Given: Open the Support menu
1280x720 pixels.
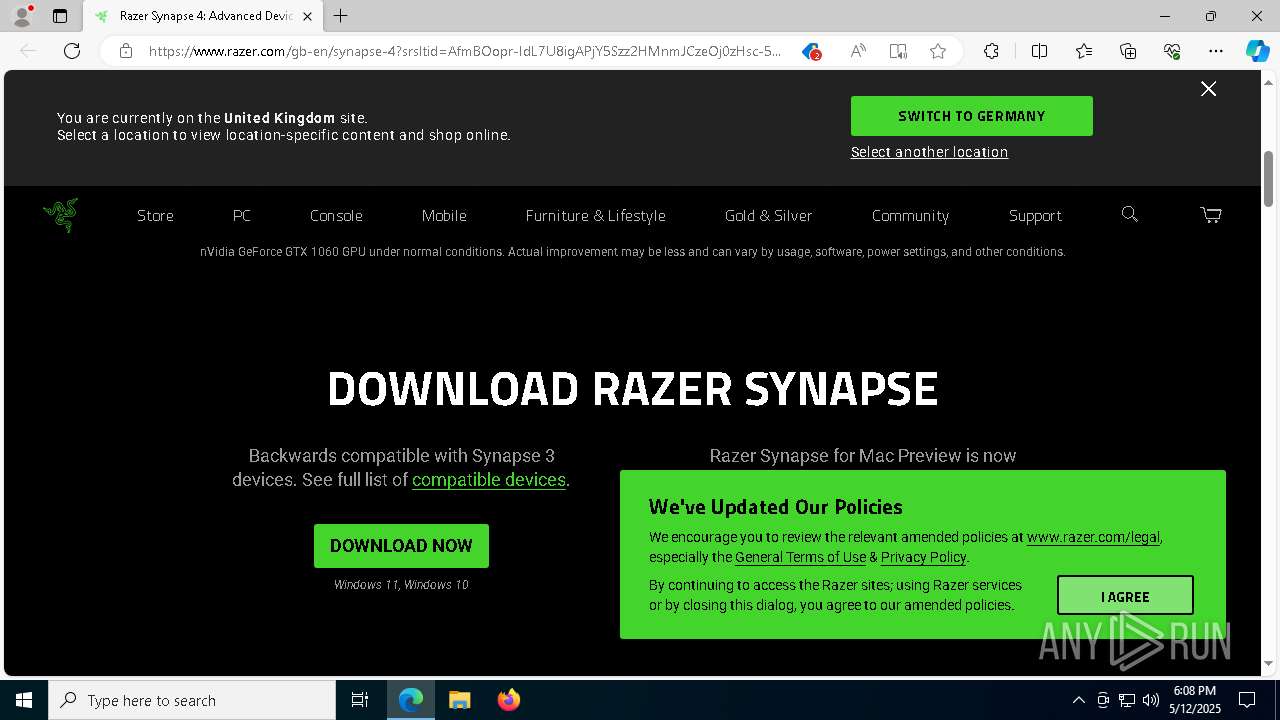Looking at the screenshot, I should (1035, 215).
